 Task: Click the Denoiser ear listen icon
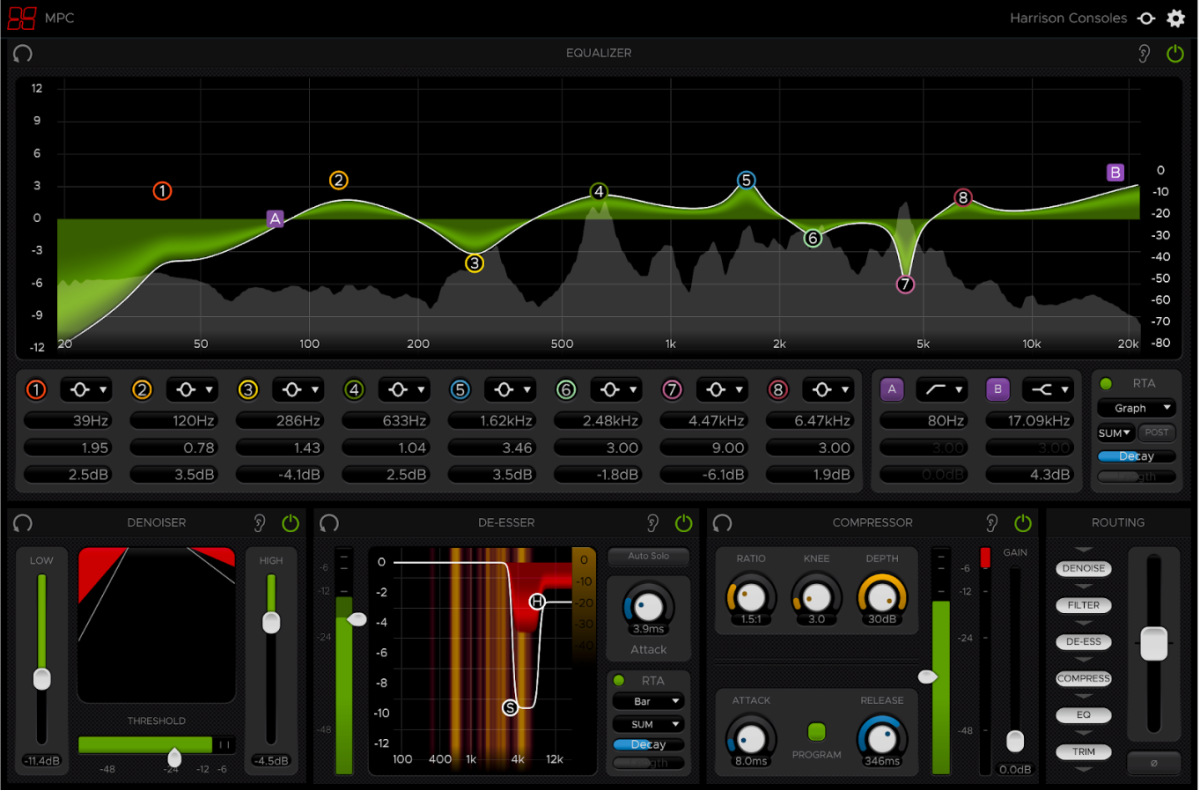coord(260,522)
